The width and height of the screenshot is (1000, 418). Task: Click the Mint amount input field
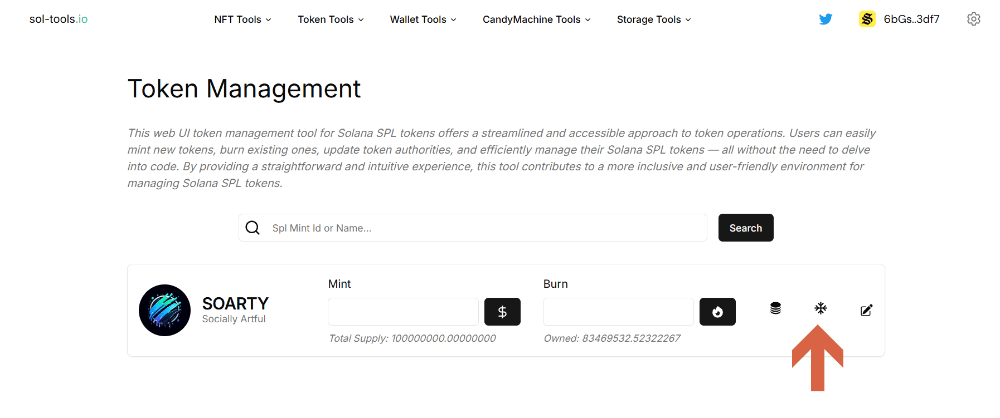coord(403,312)
